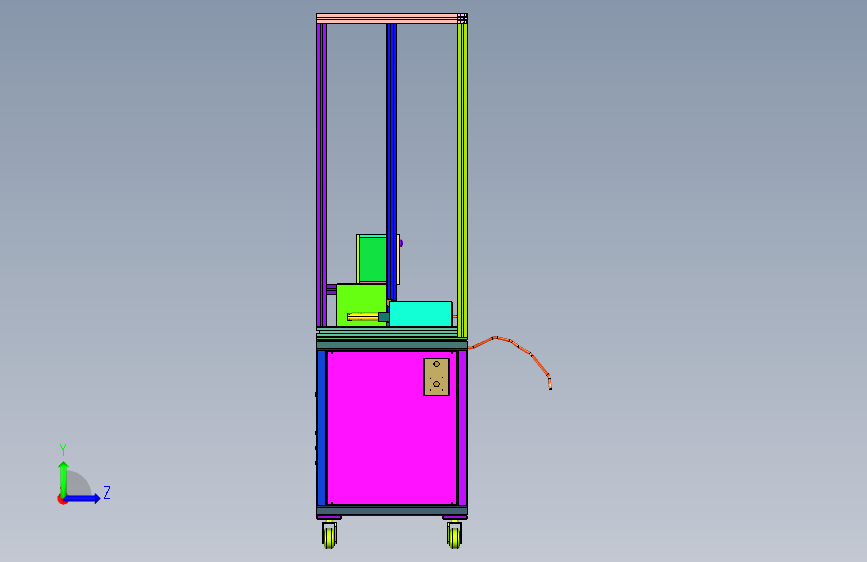Screen dimensions: 867x562
Task: Select the blue left cabinet leg
Action: [x=321, y=428]
